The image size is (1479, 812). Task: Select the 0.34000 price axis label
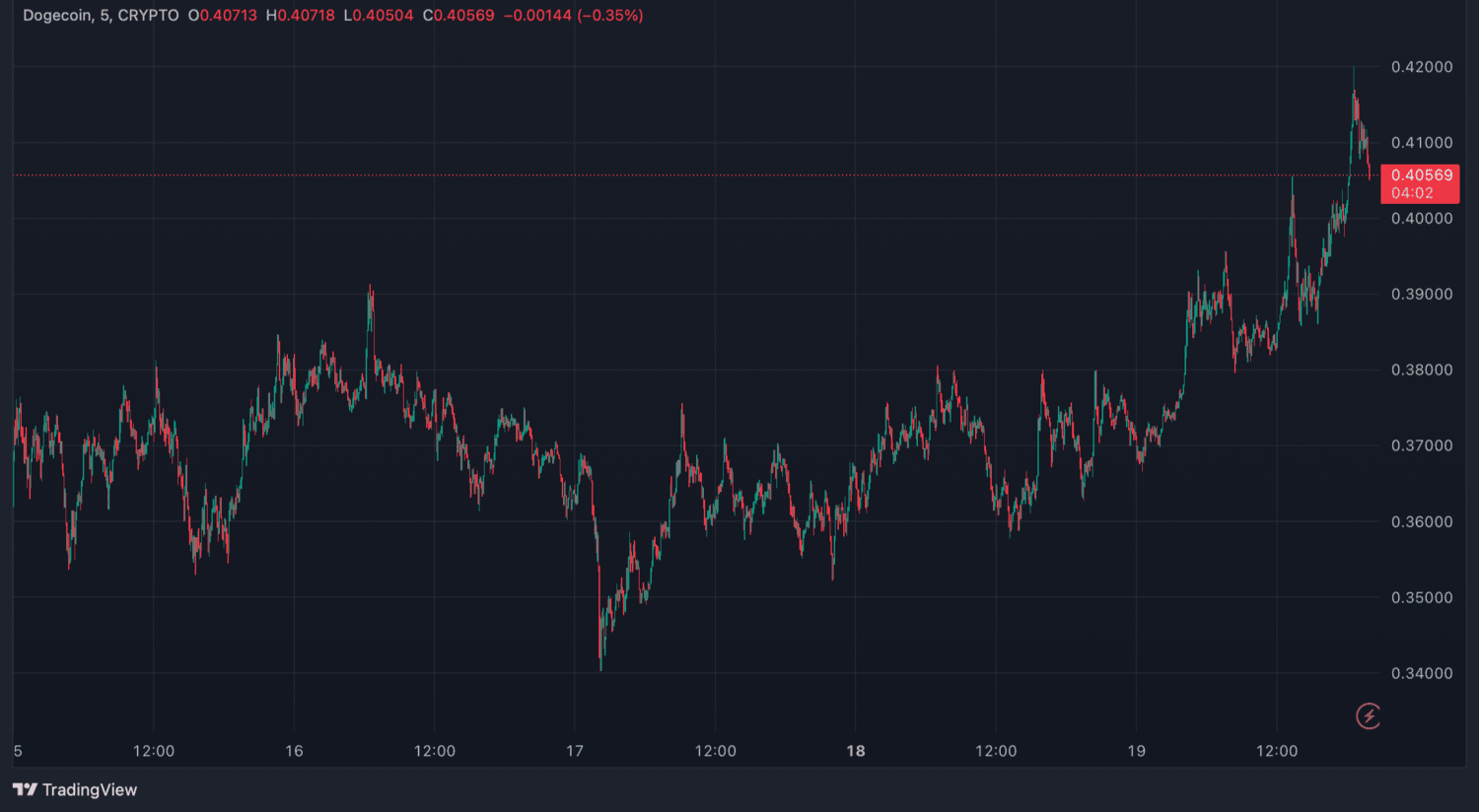pyautogui.click(x=1421, y=674)
